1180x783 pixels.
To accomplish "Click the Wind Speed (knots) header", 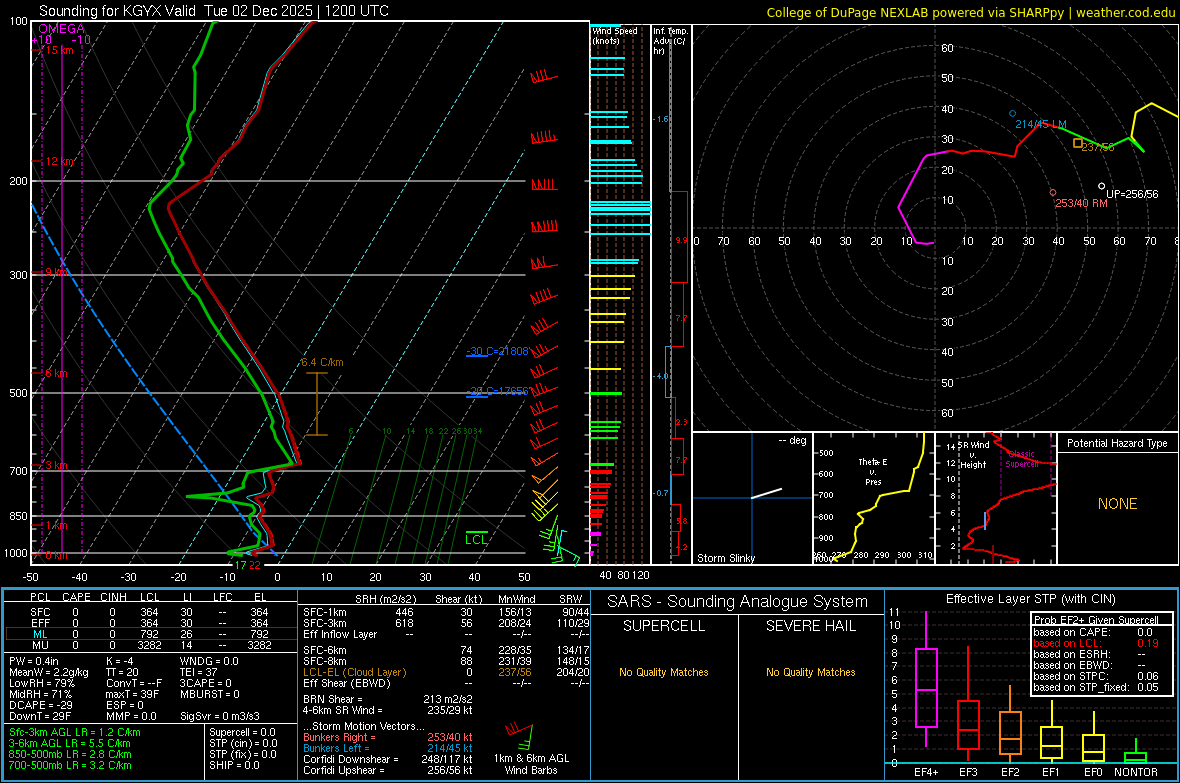I will pyautogui.click(x=614, y=35).
